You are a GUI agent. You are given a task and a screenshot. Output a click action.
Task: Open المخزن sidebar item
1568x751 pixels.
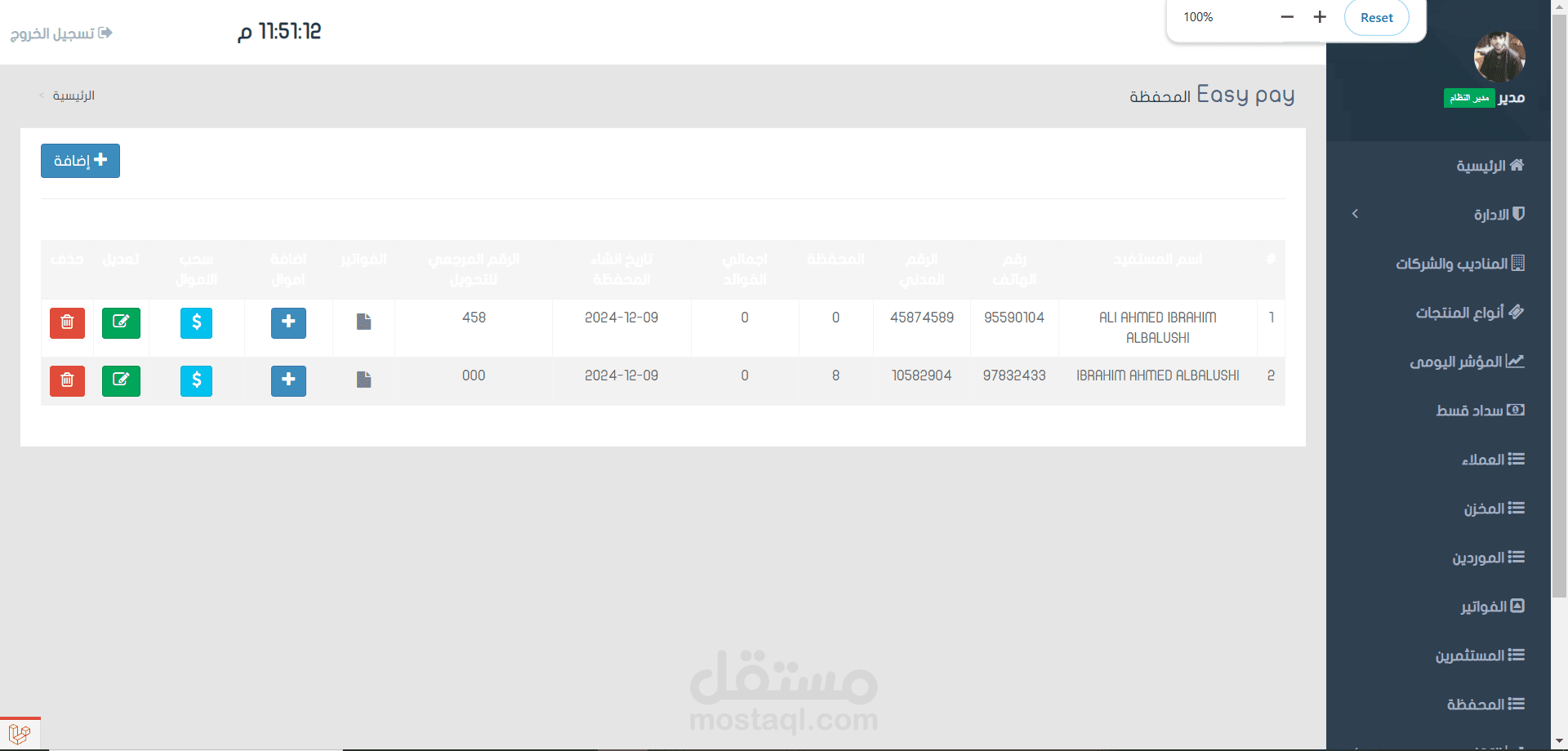(1494, 509)
